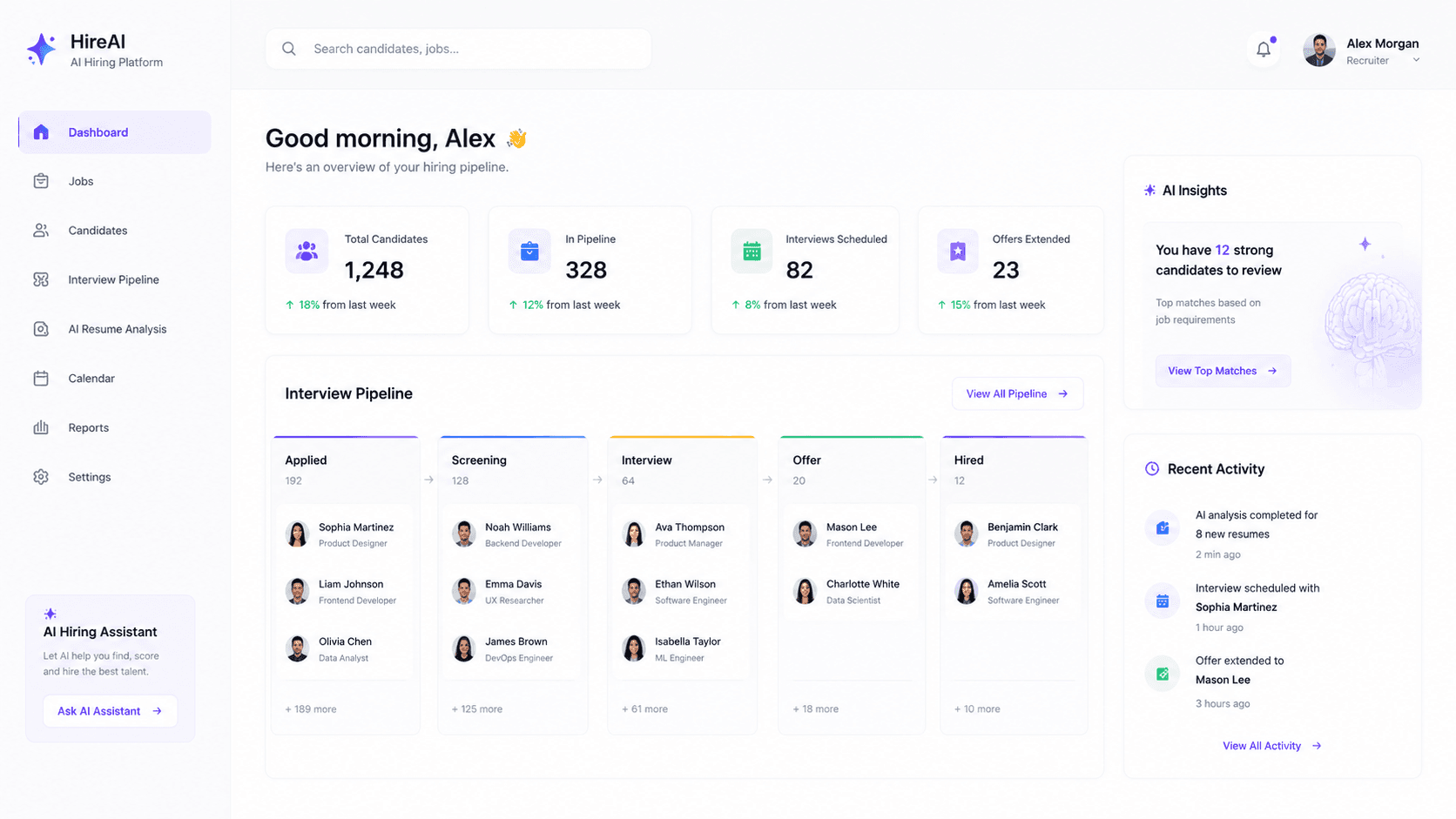Click the waving hand emoji

click(516, 138)
